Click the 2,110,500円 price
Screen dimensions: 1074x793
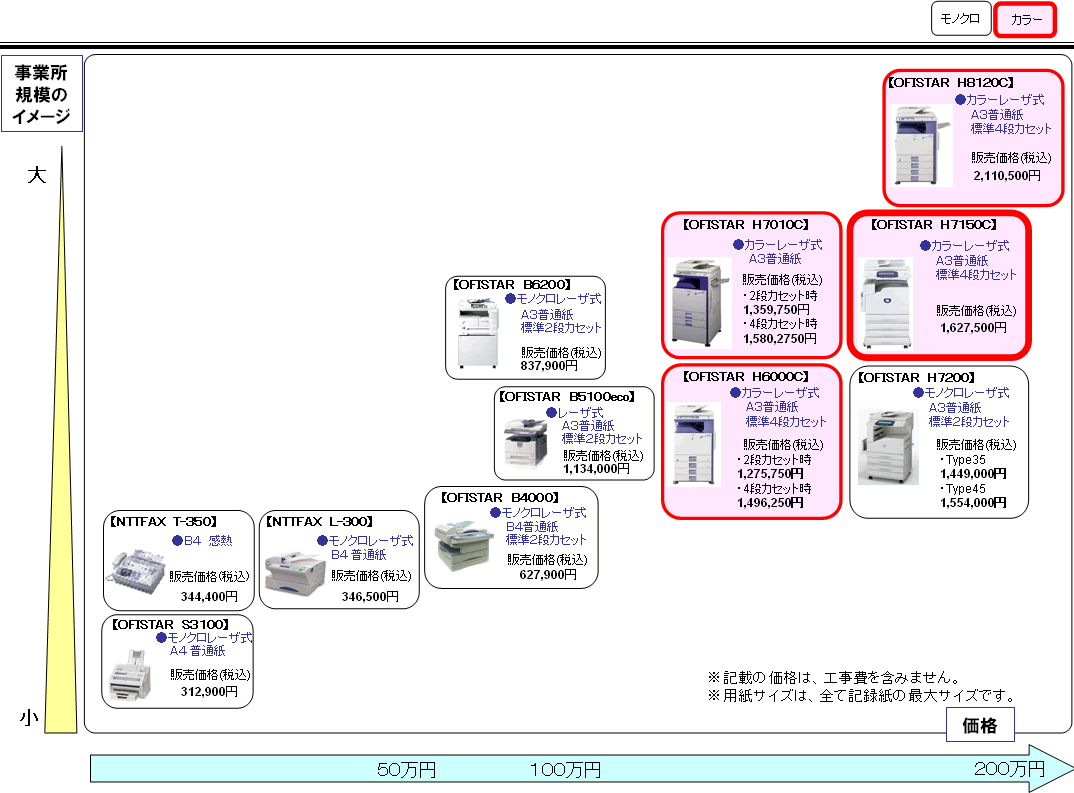[1007, 175]
